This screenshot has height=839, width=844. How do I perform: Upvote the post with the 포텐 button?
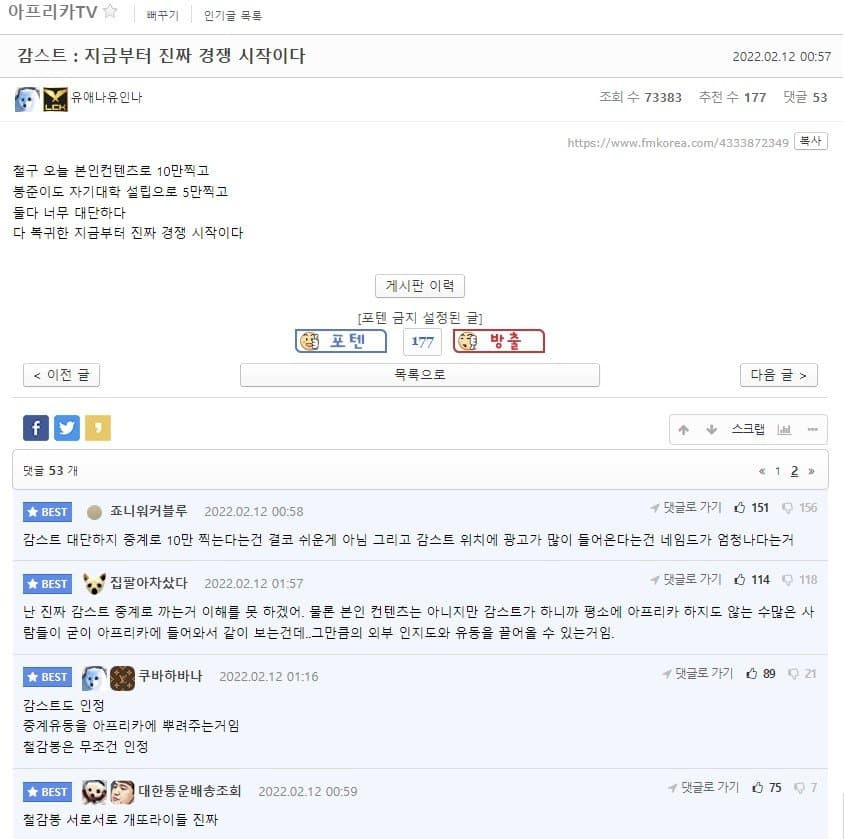pyautogui.click(x=341, y=341)
